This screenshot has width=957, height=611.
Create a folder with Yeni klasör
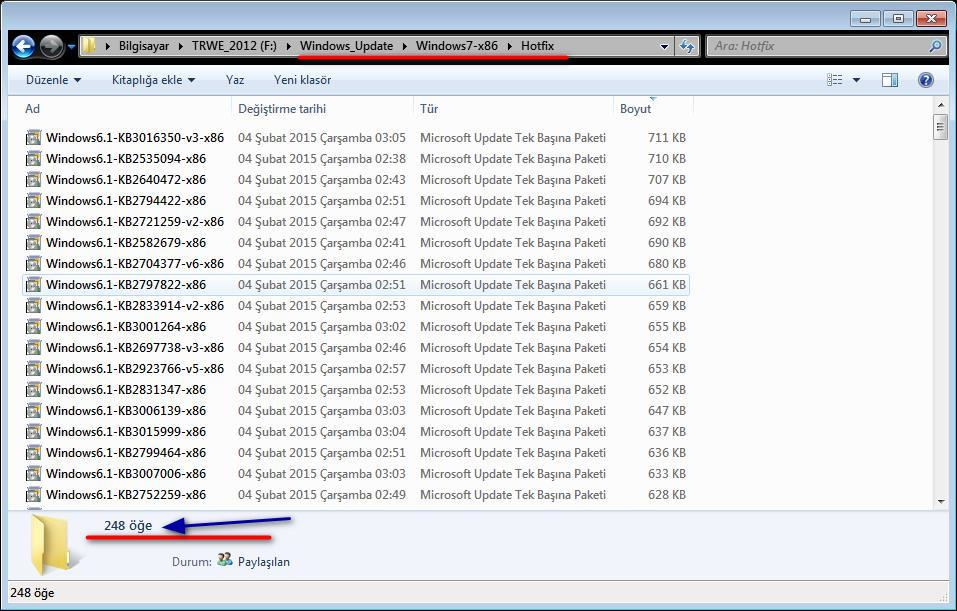click(x=302, y=80)
